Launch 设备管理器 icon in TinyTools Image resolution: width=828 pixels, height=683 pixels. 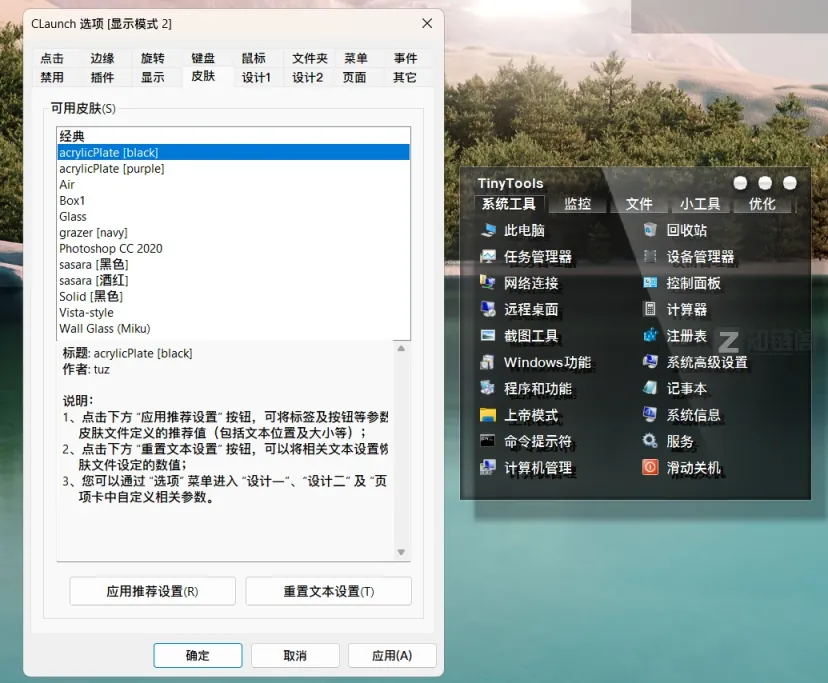(650, 256)
